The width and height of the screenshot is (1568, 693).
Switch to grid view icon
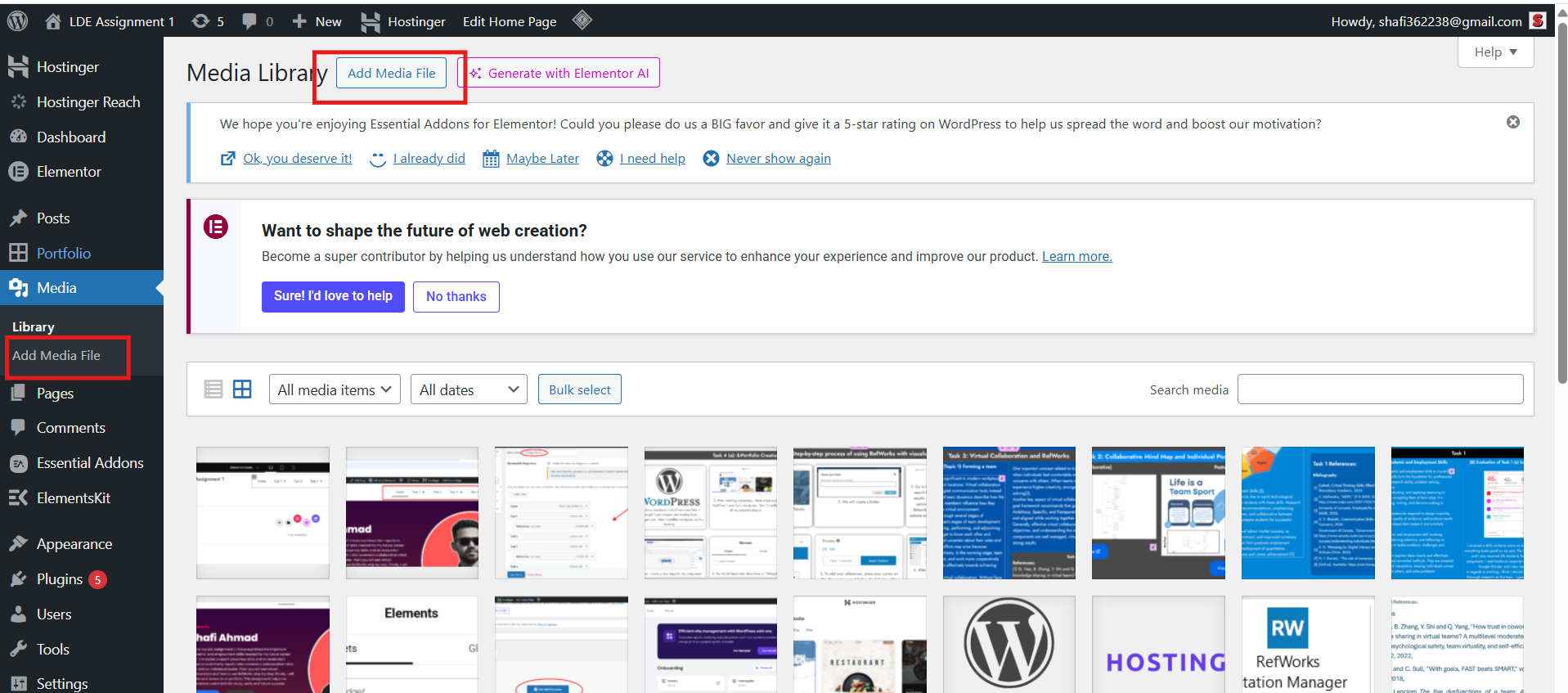click(242, 389)
